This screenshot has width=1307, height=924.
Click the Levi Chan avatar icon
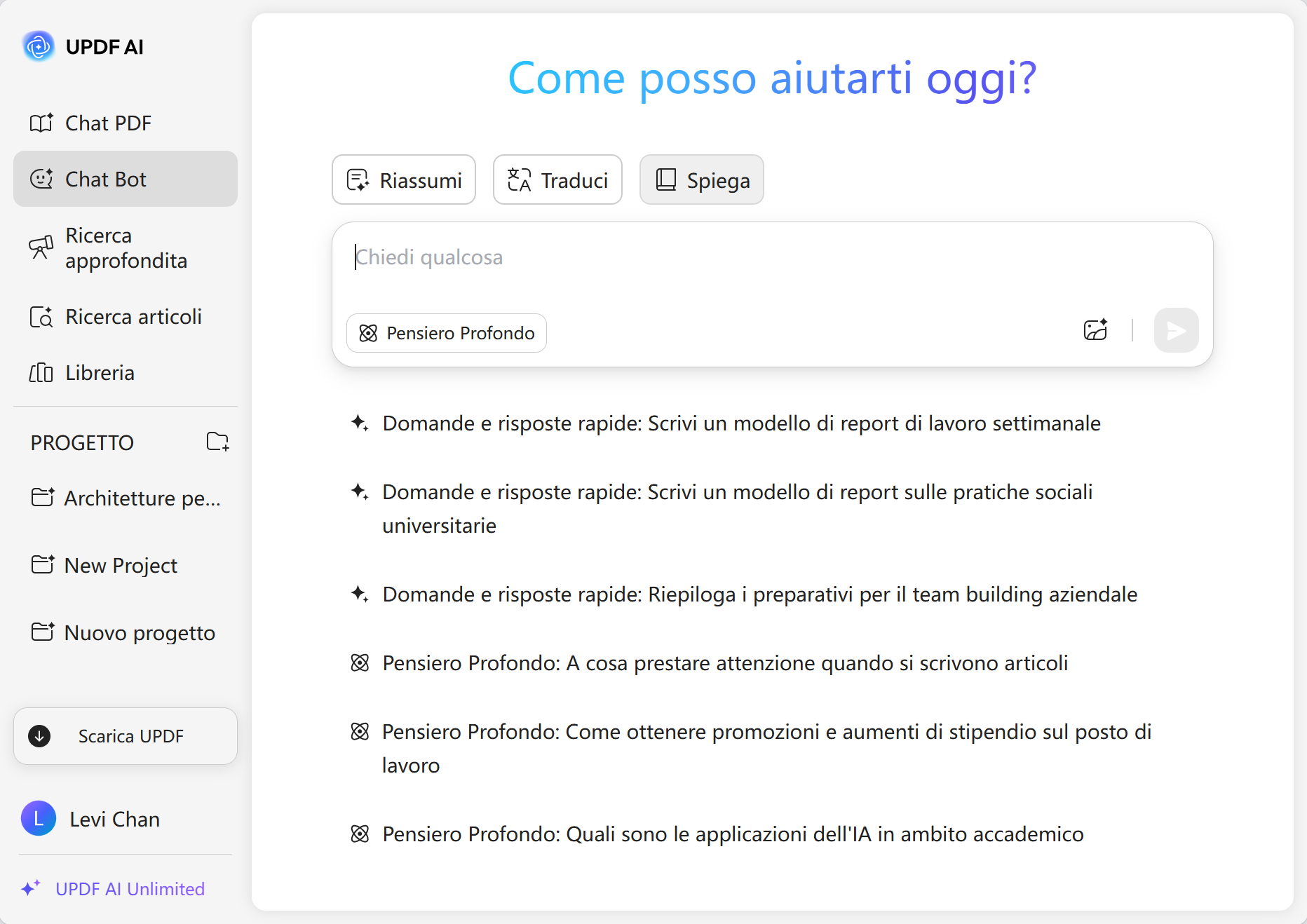tap(39, 818)
